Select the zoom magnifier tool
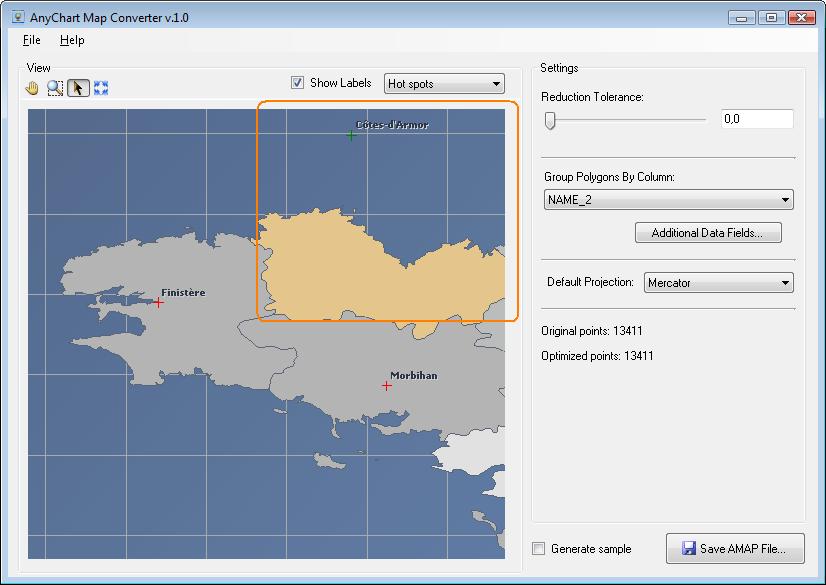 tap(55, 88)
